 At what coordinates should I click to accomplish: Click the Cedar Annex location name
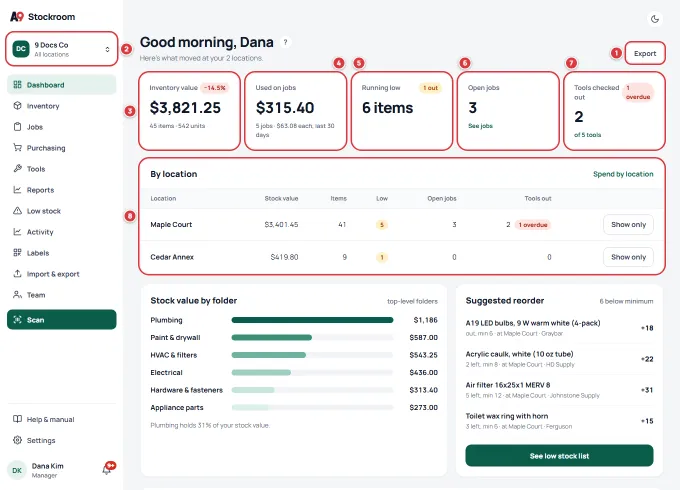pos(172,257)
